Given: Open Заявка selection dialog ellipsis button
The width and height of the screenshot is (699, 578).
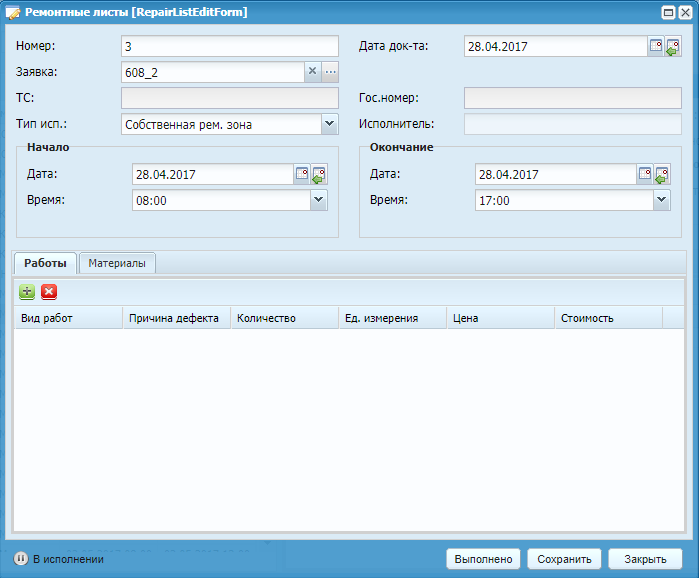Looking at the screenshot, I should point(330,72).
